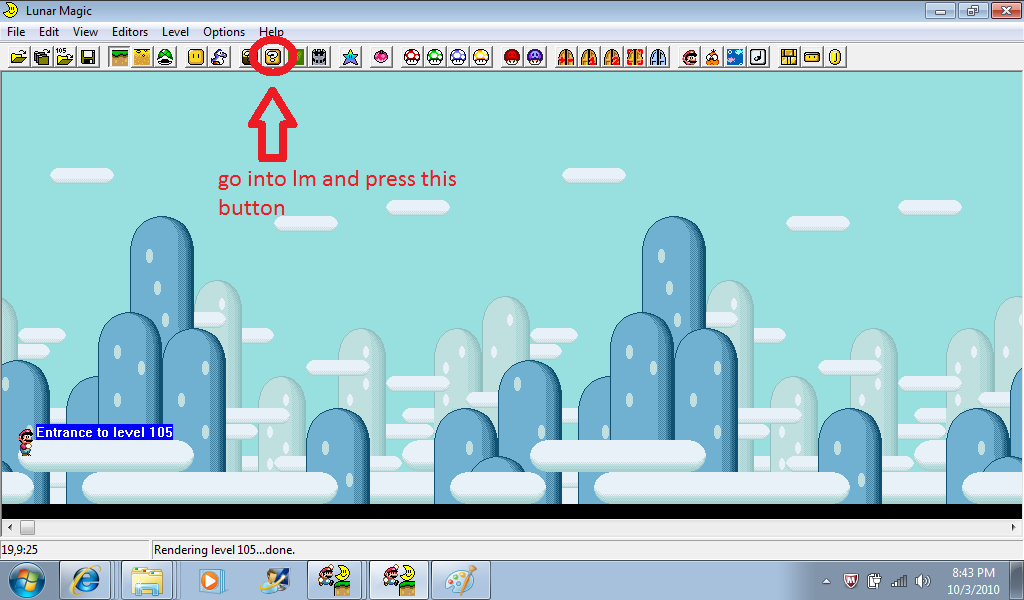
Task: Click the music note toolbar icon
Action: point(758,57)
